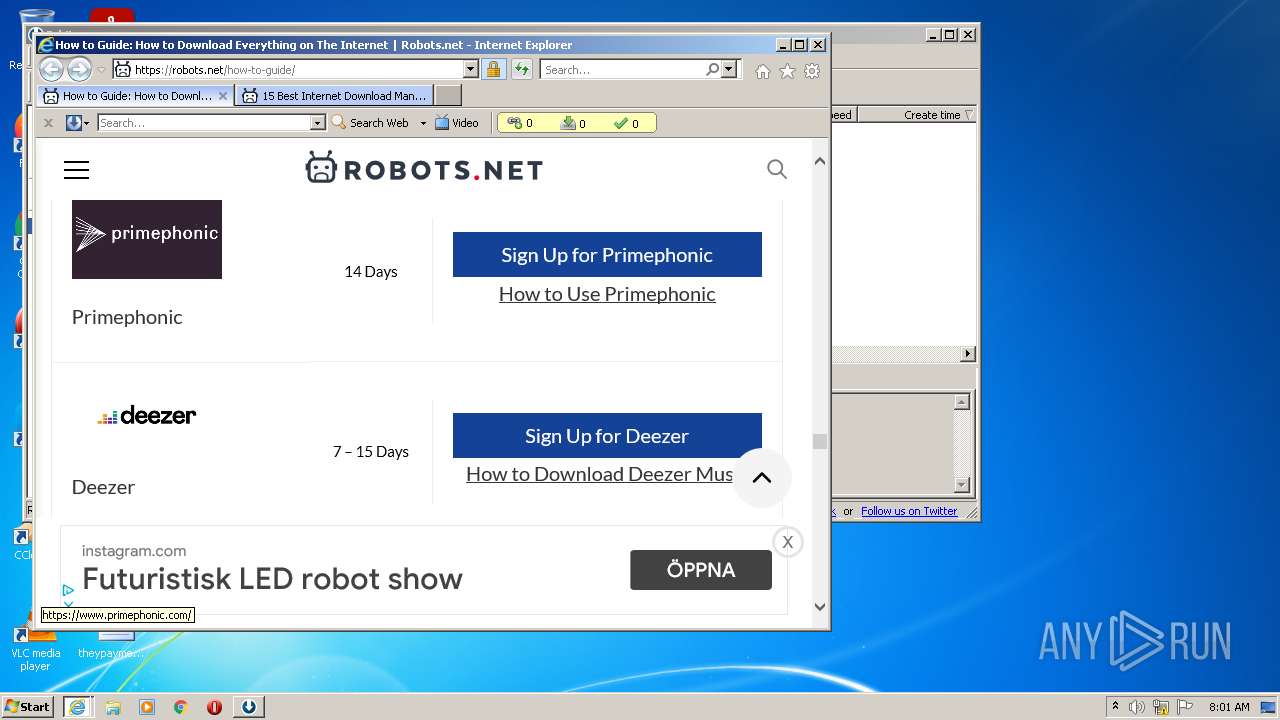Click the volume speaker tray icon
The image size is (1280, 720).
point(1137,707)
